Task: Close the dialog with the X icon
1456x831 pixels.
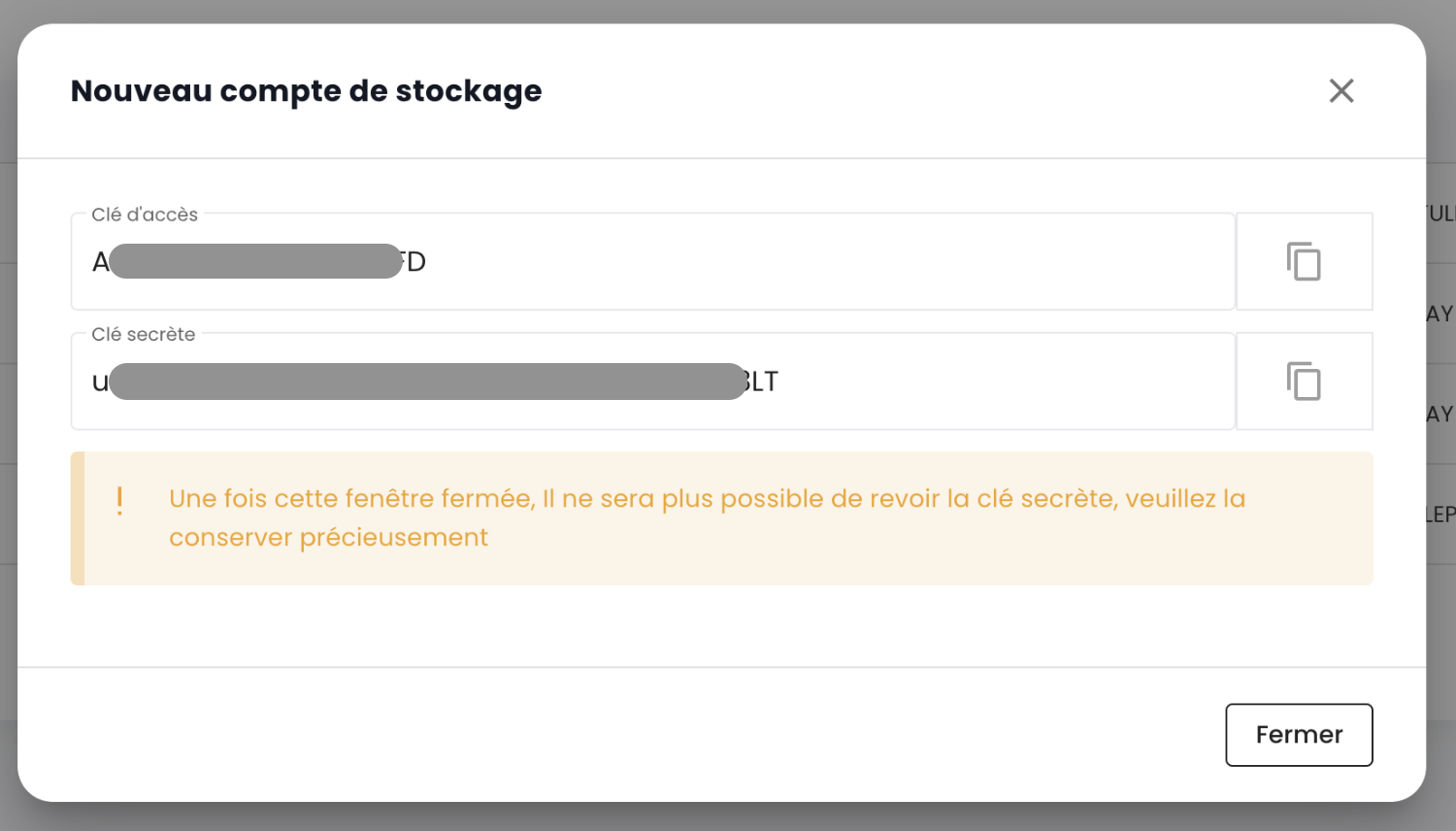Action: (1341, 91)
